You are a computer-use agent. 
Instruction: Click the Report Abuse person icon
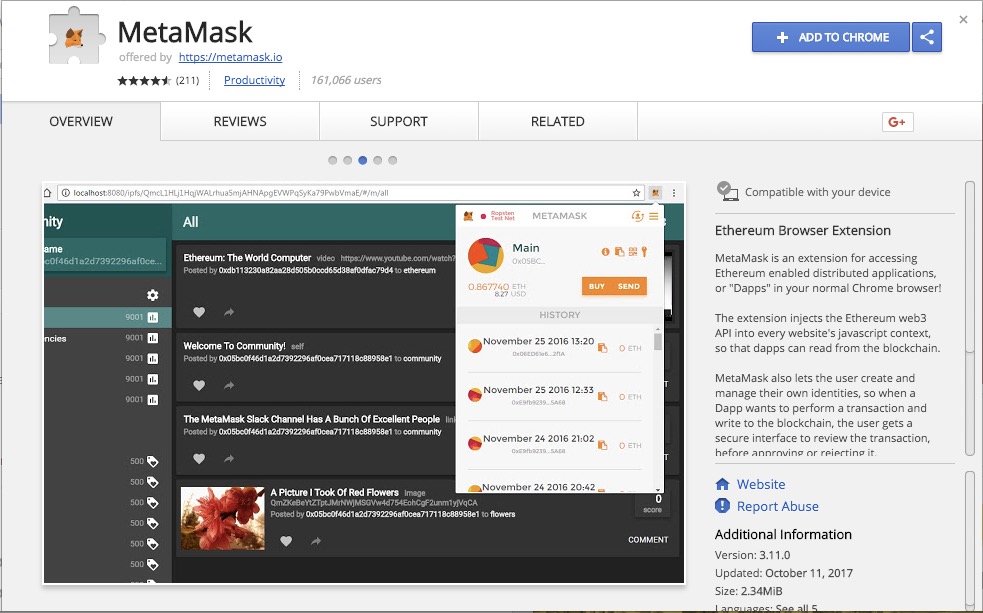[x=723, y=506]
